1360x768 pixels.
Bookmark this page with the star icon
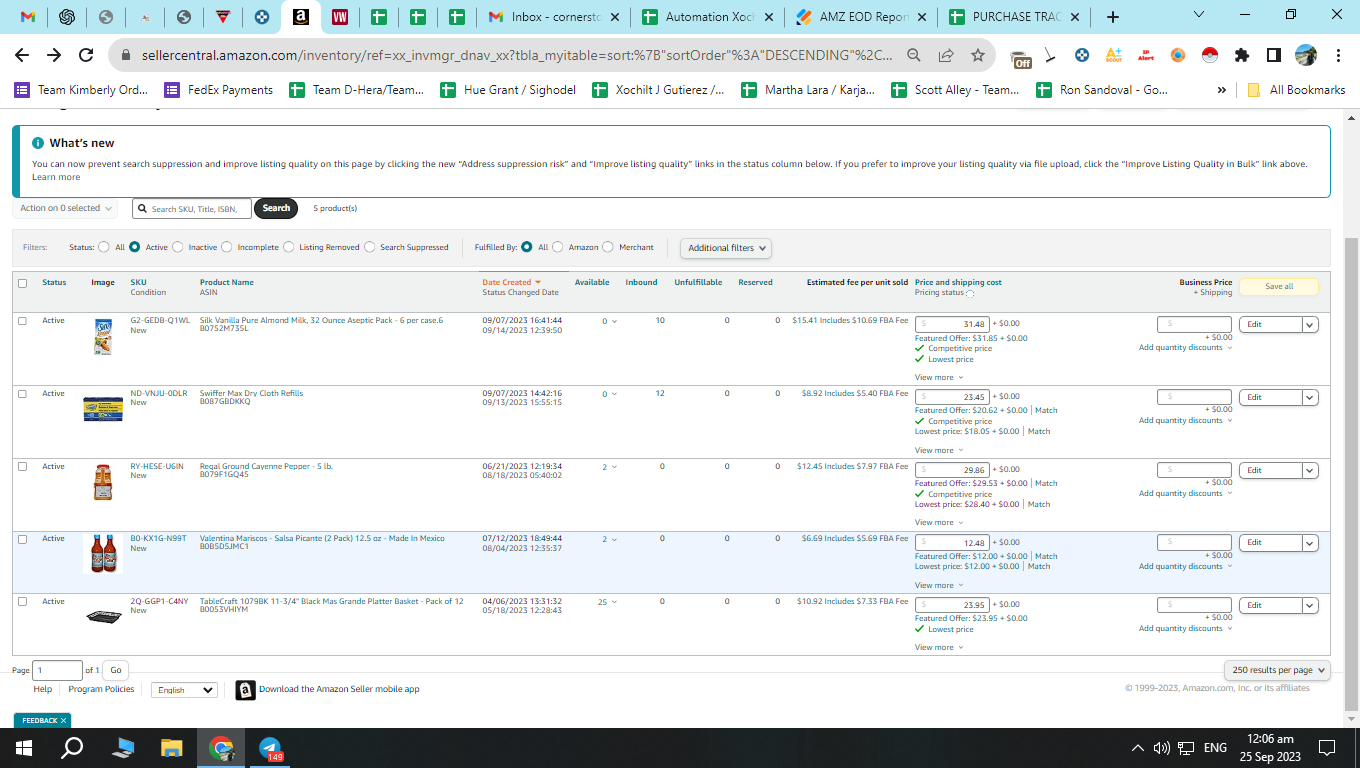[977, 56]
